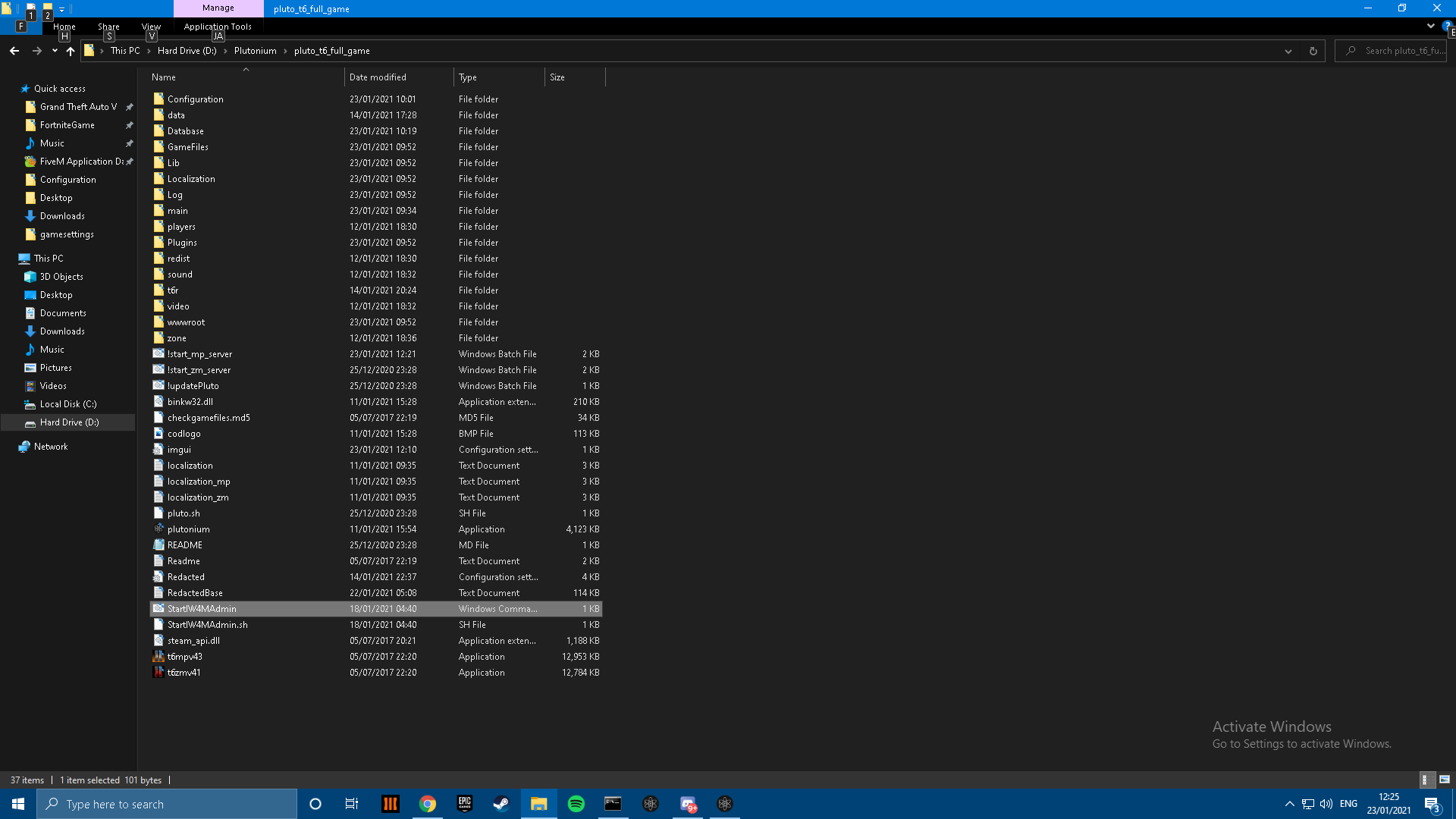The height and width of the screenshot is (819, 1456).
Task: Open the Application Tools tab
Action: pos(218,27)
